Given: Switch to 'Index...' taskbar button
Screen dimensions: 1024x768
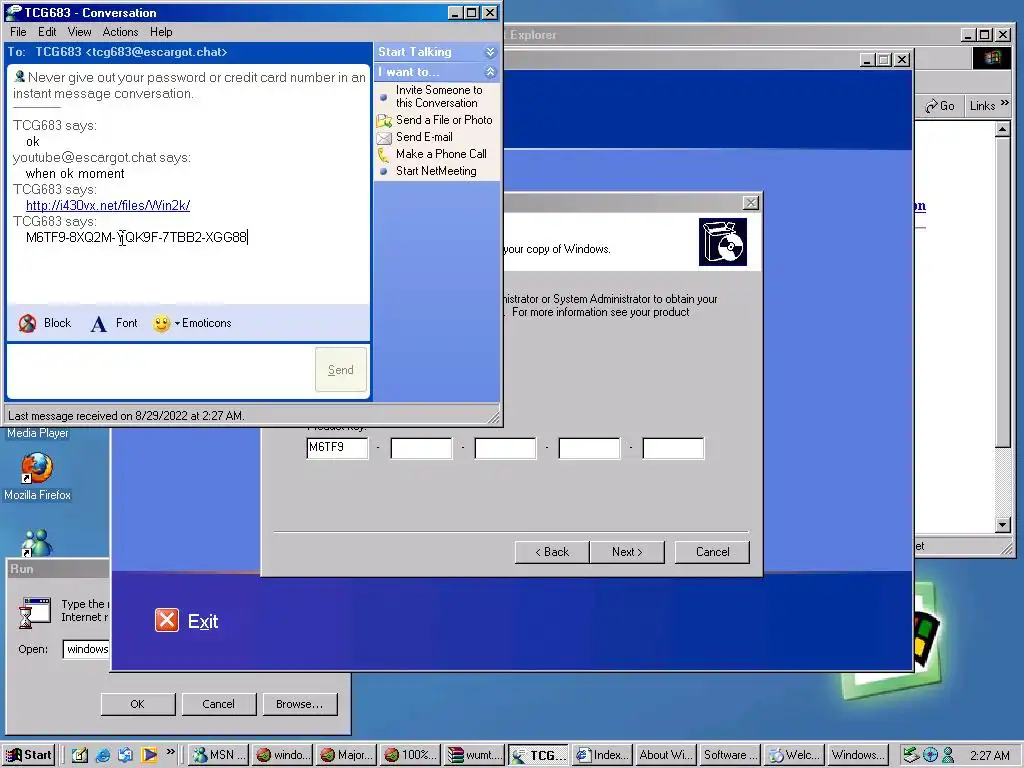Looking at the screenshot, I should pyautogui.click(x=602, y=755).
